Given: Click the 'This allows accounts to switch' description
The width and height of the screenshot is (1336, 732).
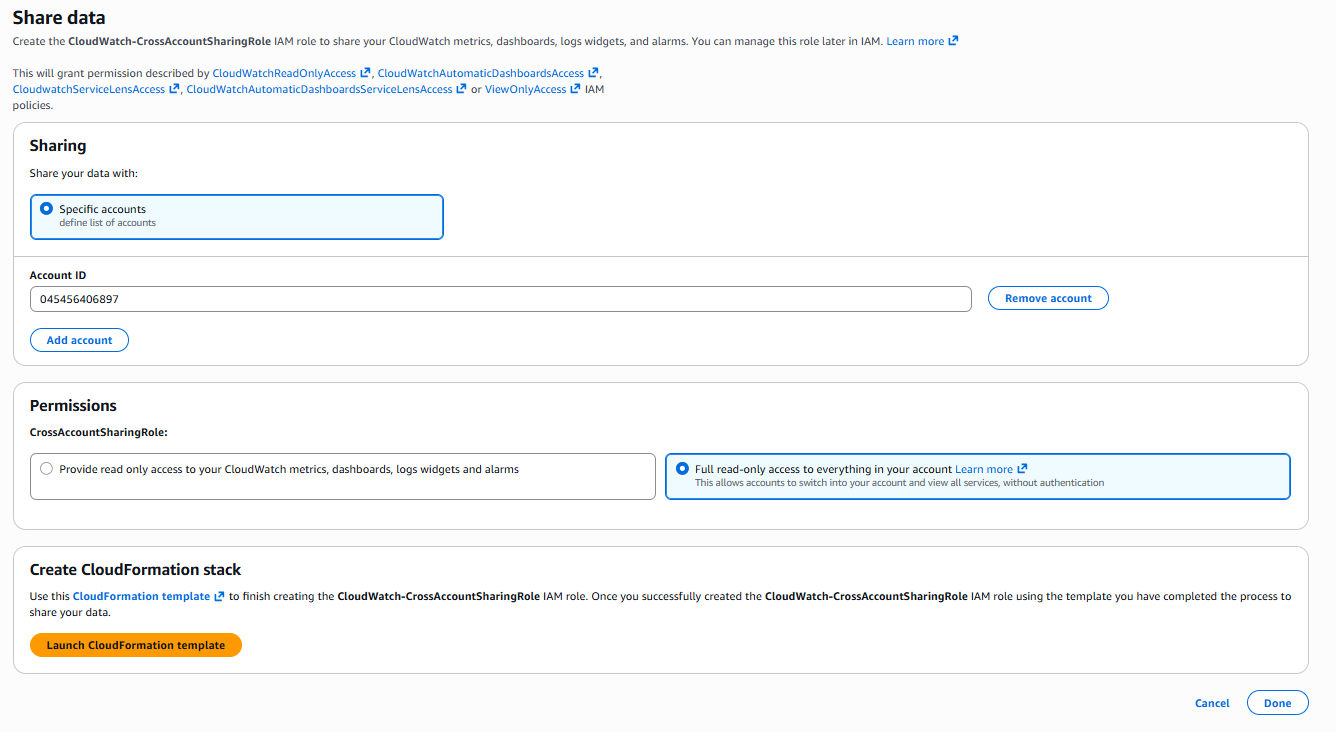Looking at the screenshot, I should coord(899,483).
